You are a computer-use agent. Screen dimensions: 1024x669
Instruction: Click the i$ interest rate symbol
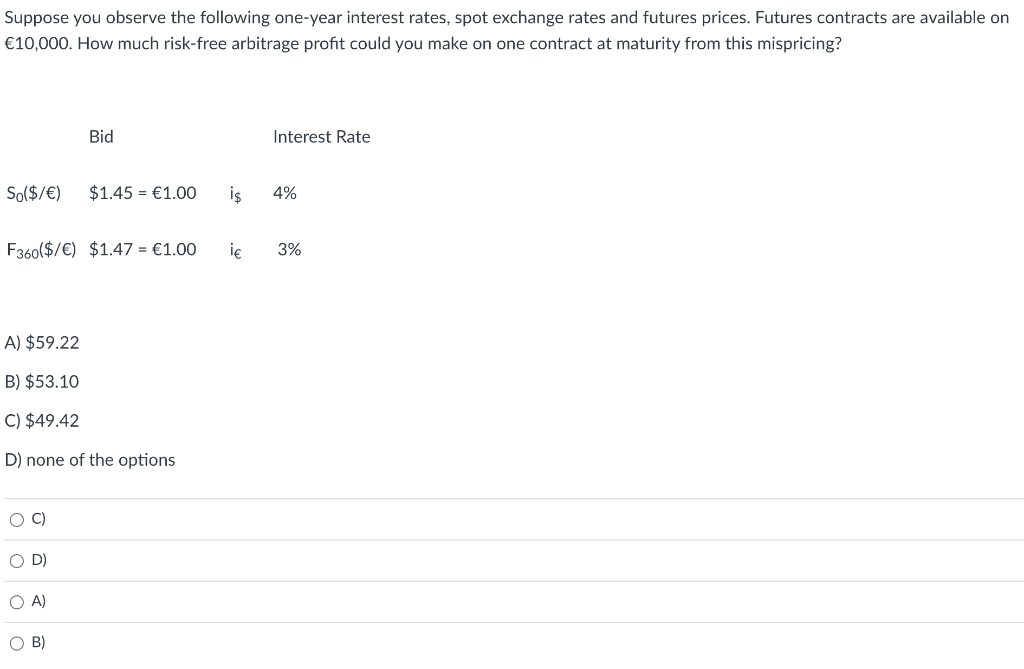(x=235, y=194)
